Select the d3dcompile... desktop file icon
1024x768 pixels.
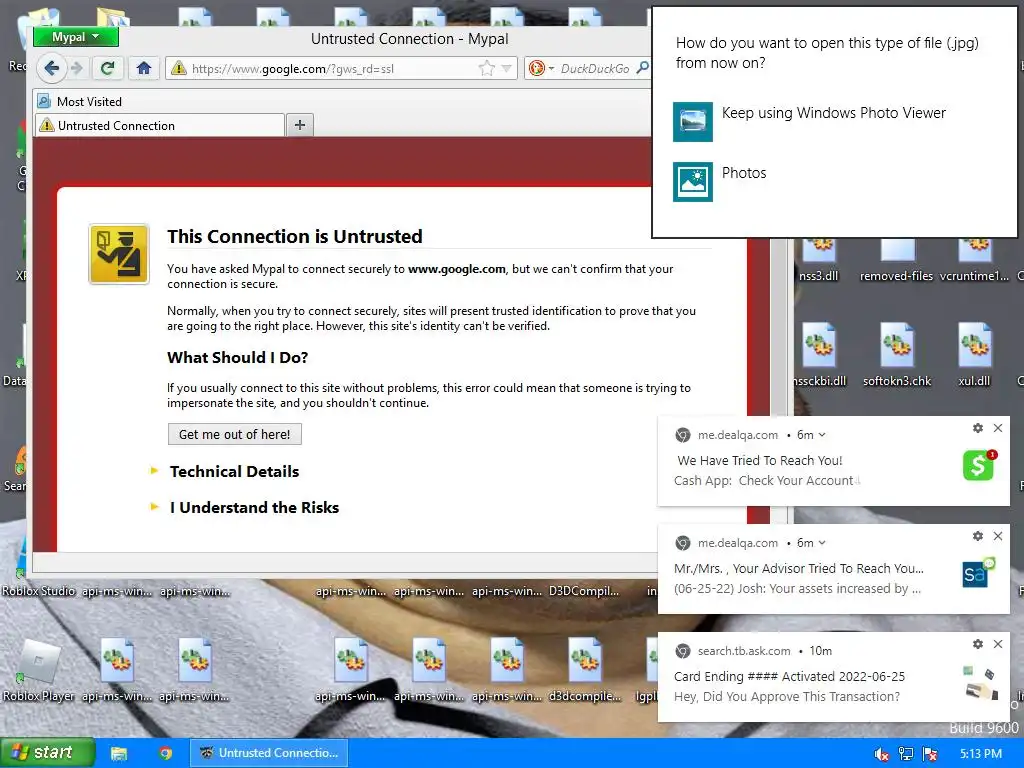584,660
